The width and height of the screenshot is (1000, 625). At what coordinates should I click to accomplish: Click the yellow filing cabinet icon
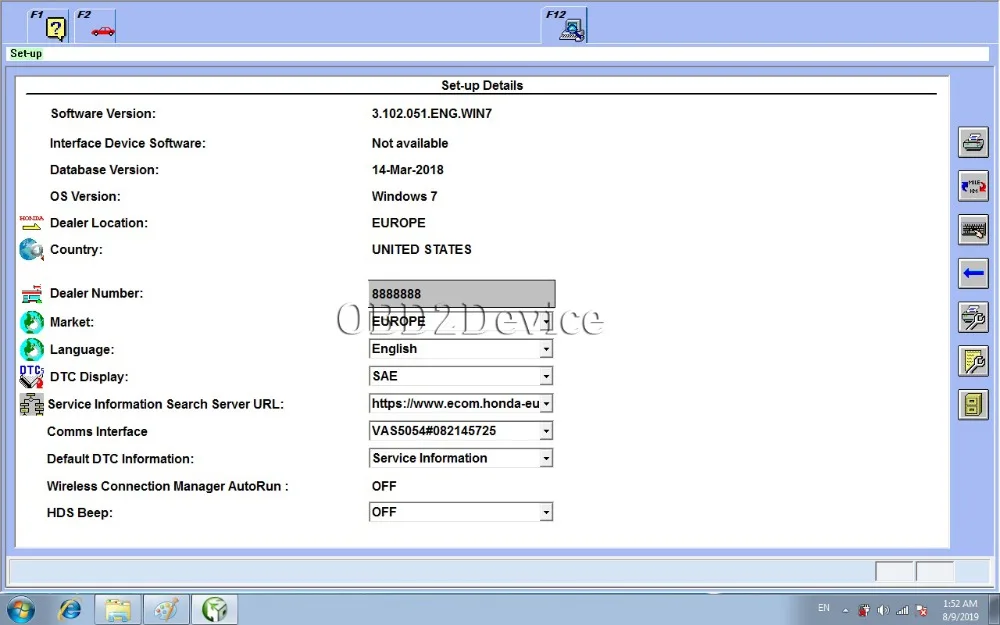(x=973, y=404)
